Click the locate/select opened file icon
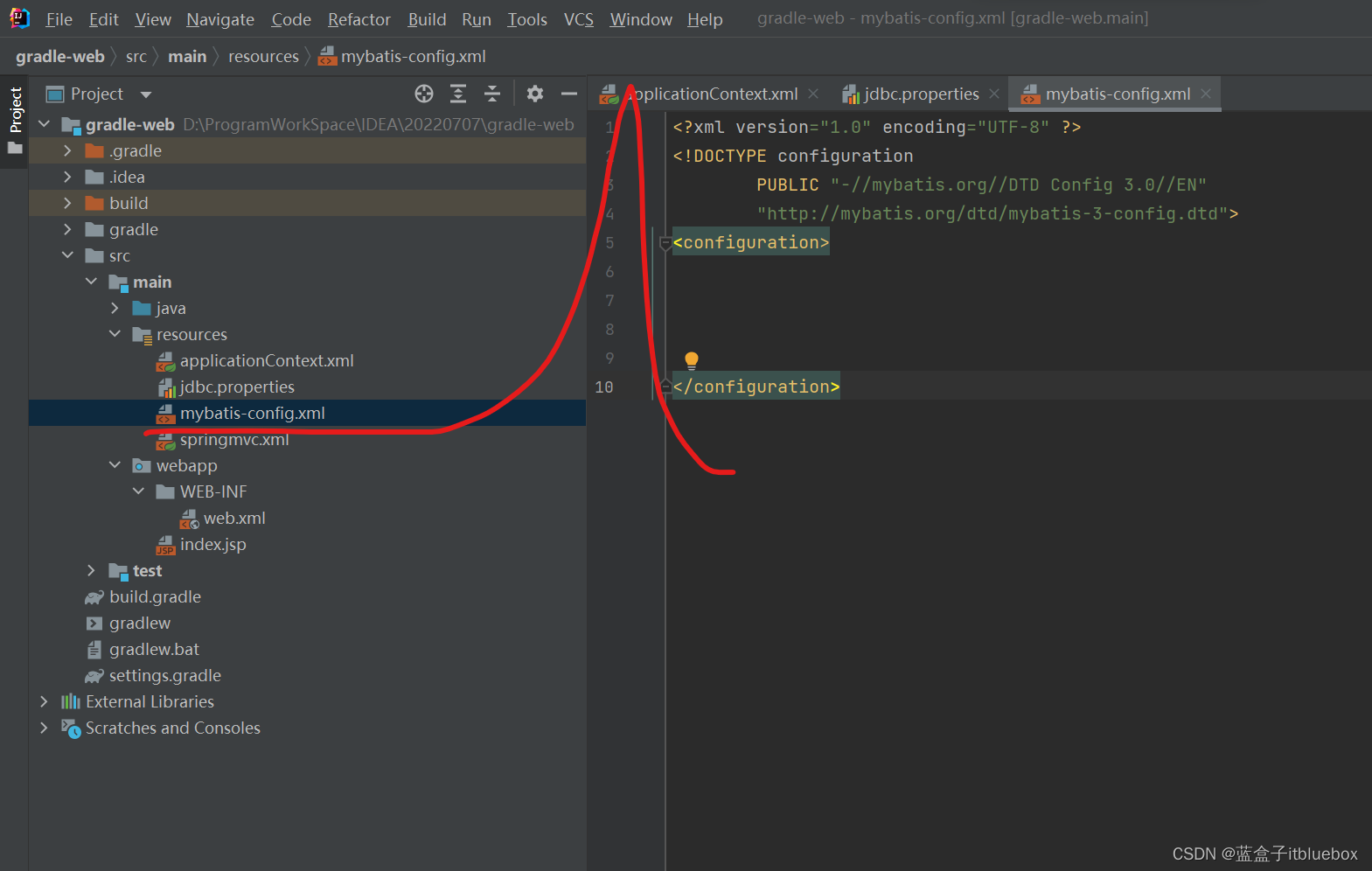Viewport: 1372px width, 871px height. tap(424, 94)
